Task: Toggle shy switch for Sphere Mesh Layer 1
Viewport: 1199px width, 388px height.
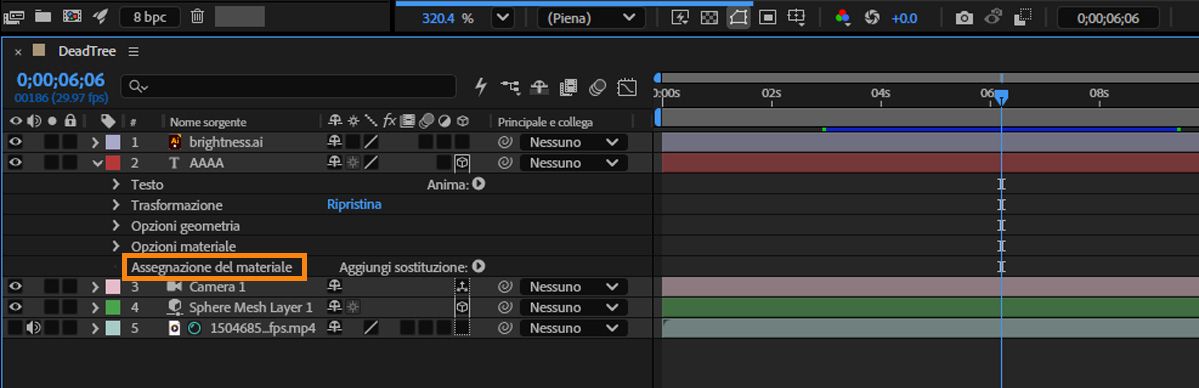Action: [335, 307]
